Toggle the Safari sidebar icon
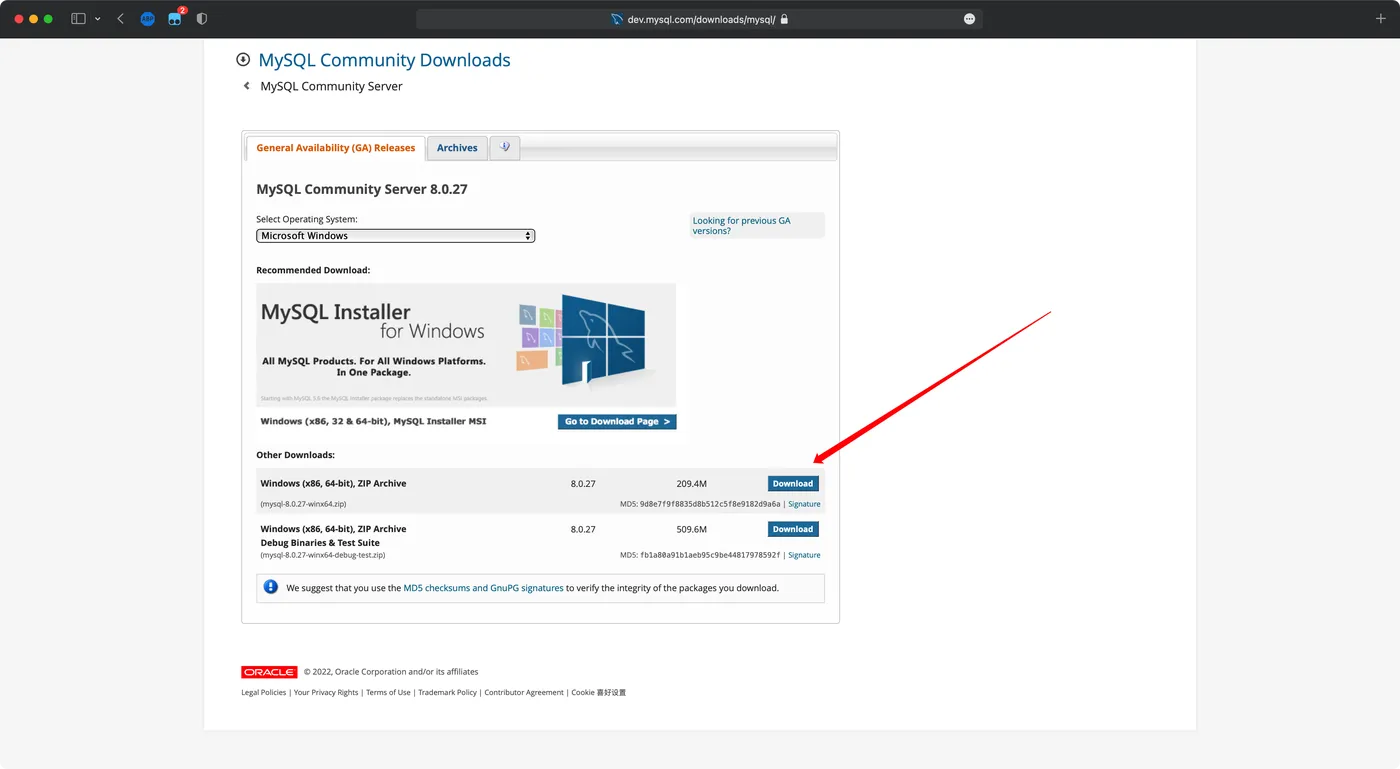This screenshot has width=1400, height=769. click(78, 19)
